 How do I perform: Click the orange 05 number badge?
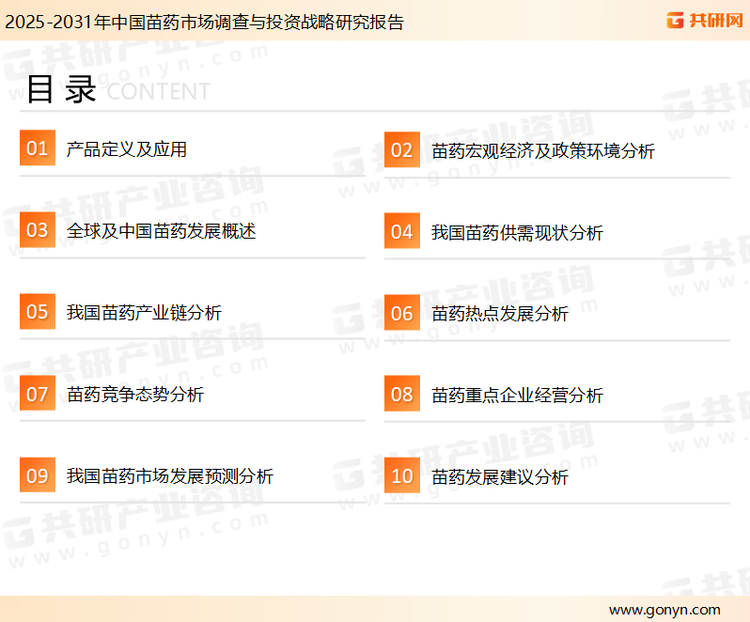click(37, 312)
